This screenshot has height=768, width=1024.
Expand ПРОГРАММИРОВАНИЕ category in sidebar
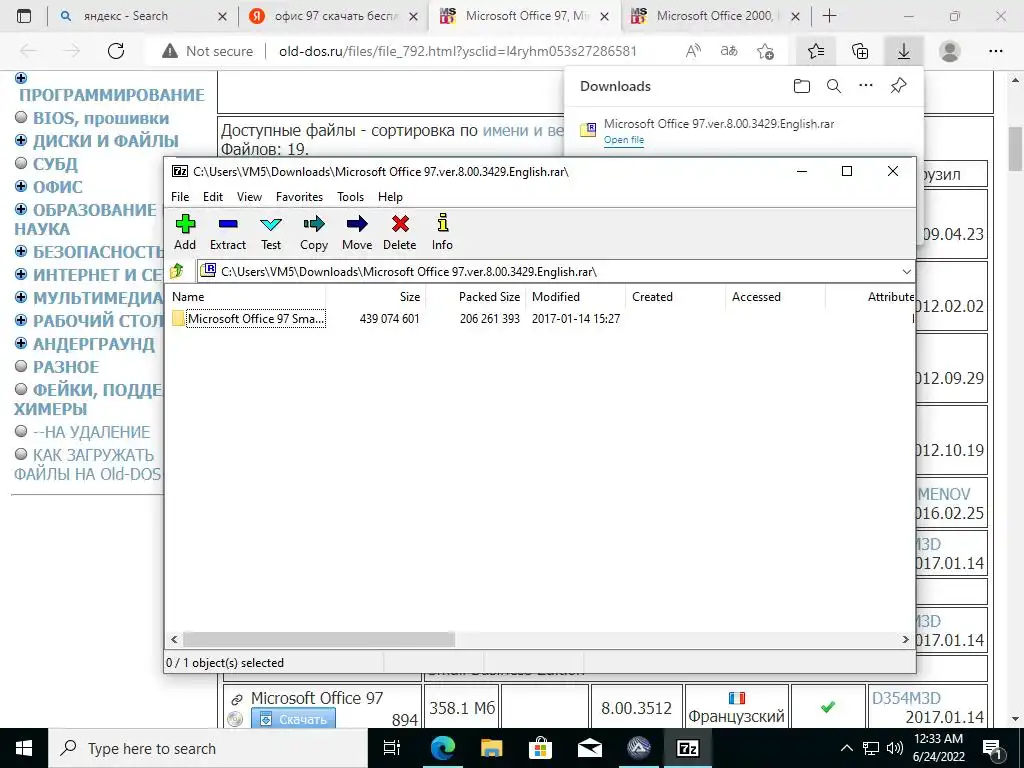tap(21, 78)
